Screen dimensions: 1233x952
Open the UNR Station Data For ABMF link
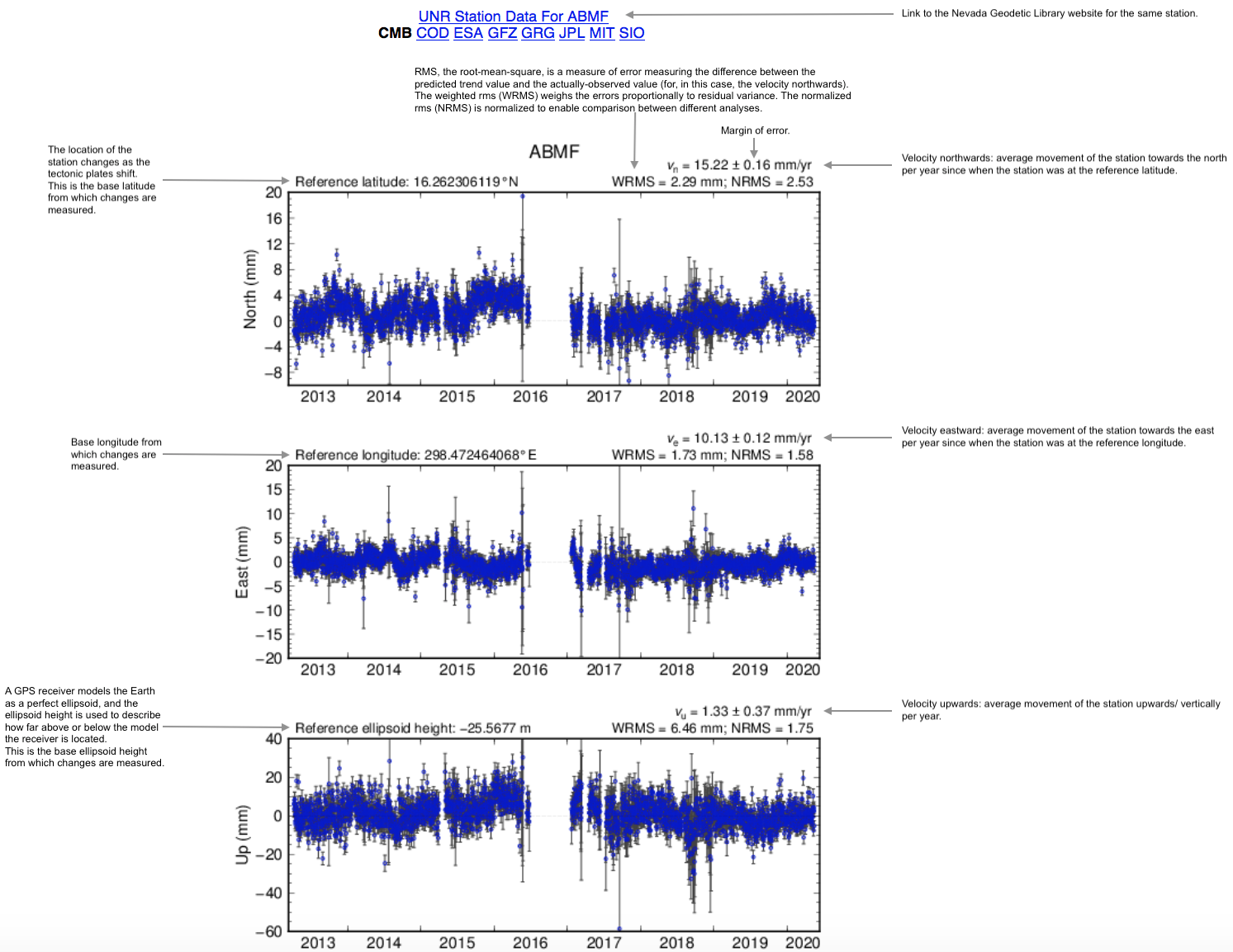pyautogui.click(x=513, y=16)
